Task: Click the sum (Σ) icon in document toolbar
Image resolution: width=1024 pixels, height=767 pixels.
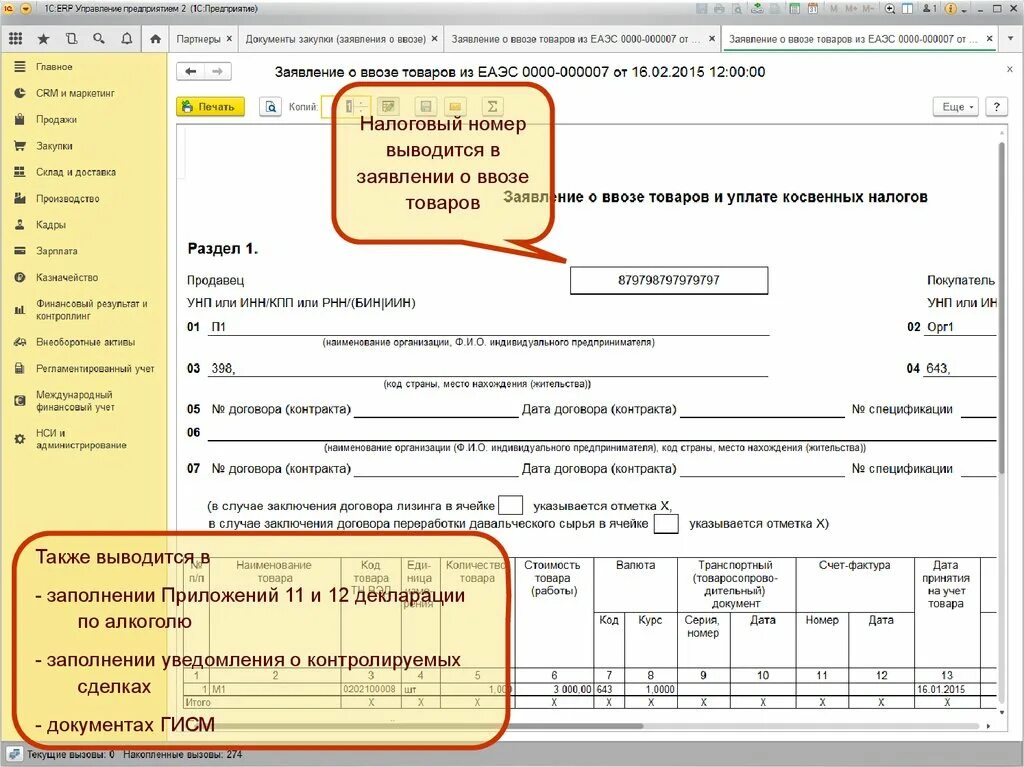Action: 492,106
